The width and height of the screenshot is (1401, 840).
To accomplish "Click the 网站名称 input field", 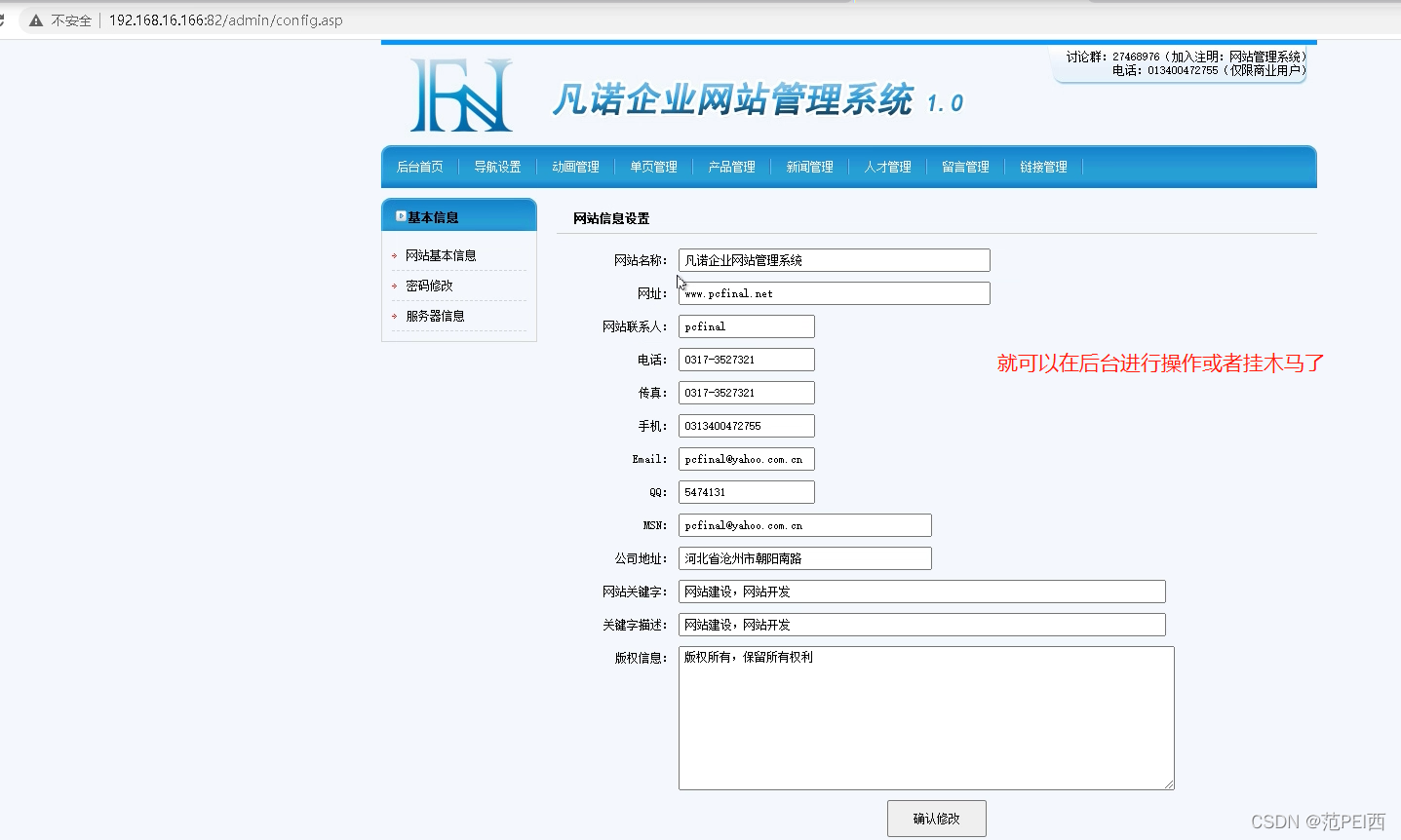I will 835,260.
